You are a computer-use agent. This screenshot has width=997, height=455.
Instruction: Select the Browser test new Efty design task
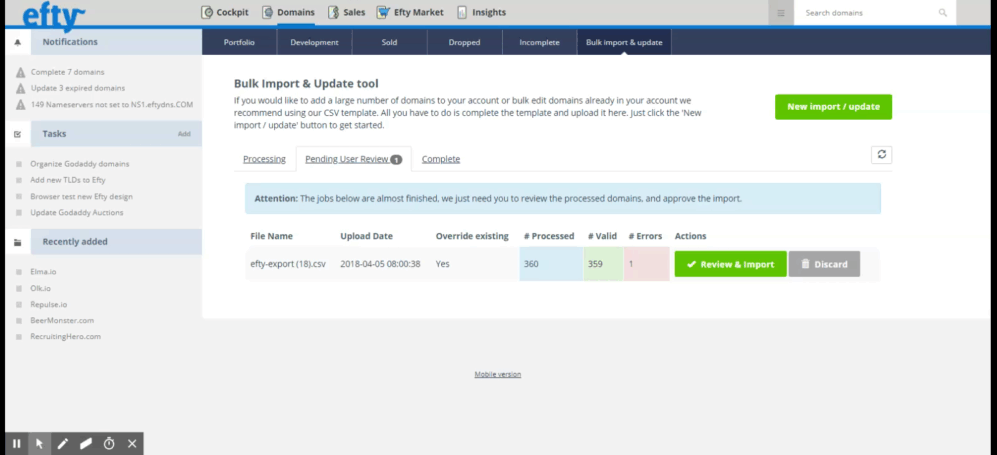tap(81, 196)
